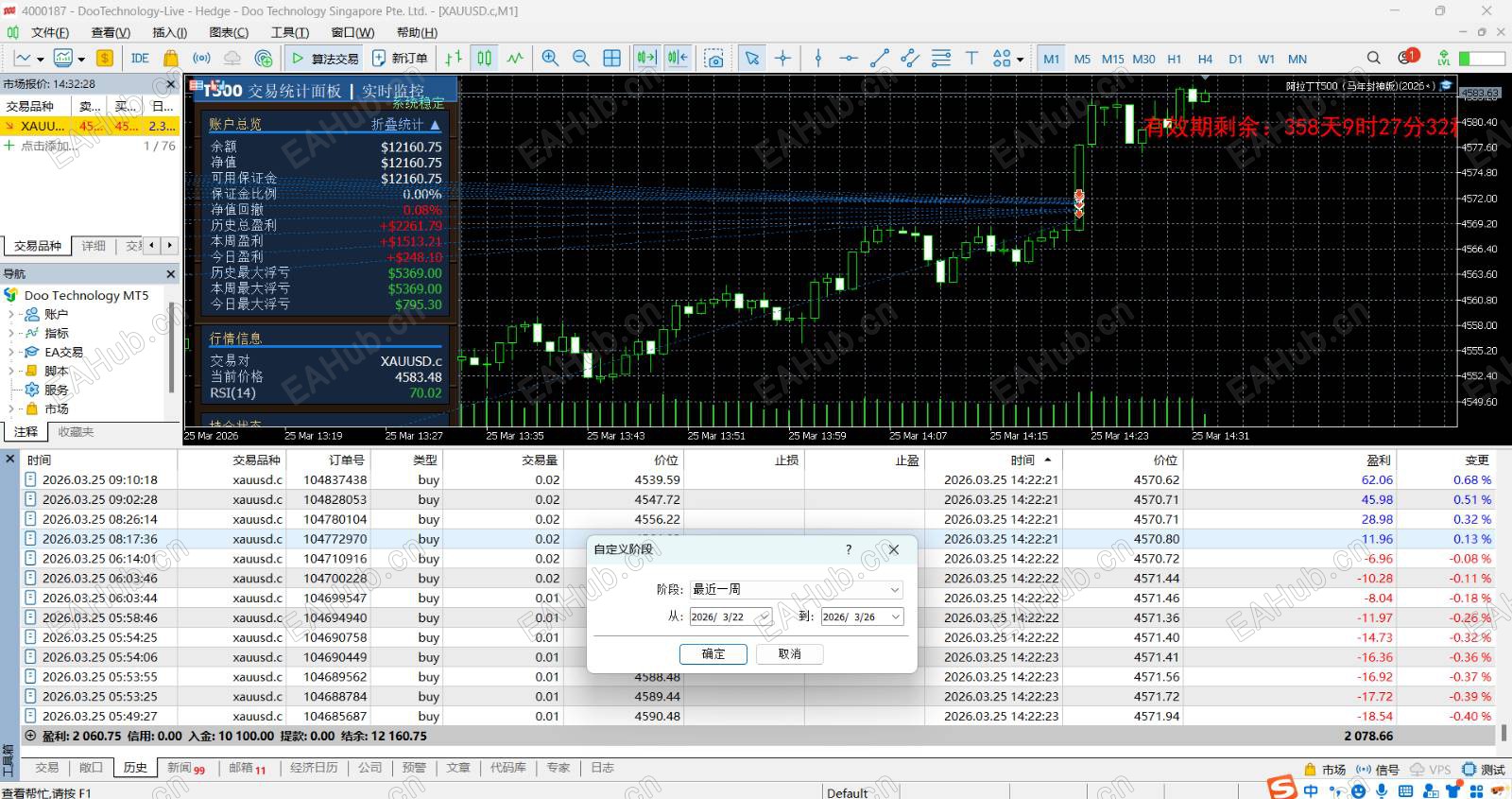This screenshot has width=1512, height=799.
Task: Zoom out on the chart
Action: click(x=580, y=59)
